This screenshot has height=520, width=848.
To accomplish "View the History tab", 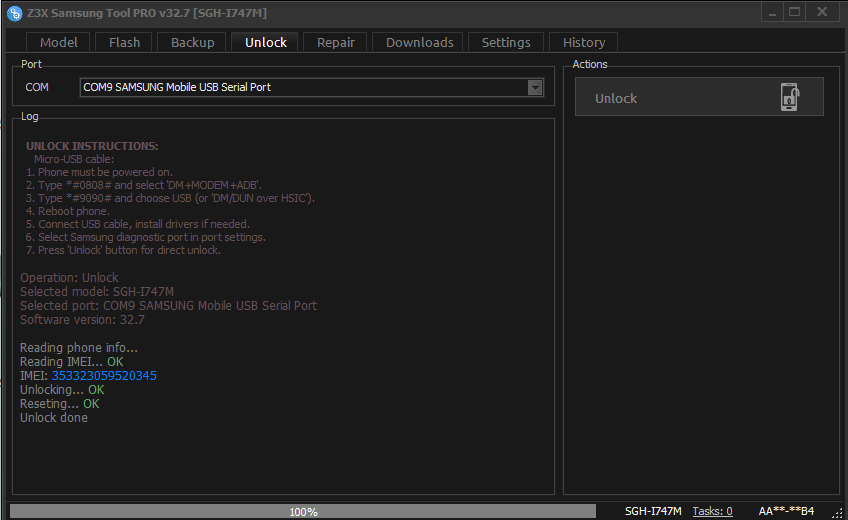I will [x=584, y=42].
